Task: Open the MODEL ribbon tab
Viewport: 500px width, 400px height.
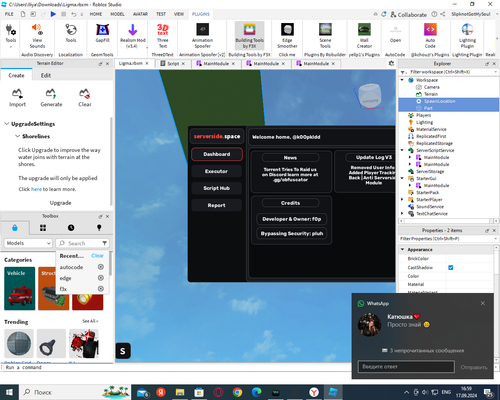Action: (x=117, y=14)
